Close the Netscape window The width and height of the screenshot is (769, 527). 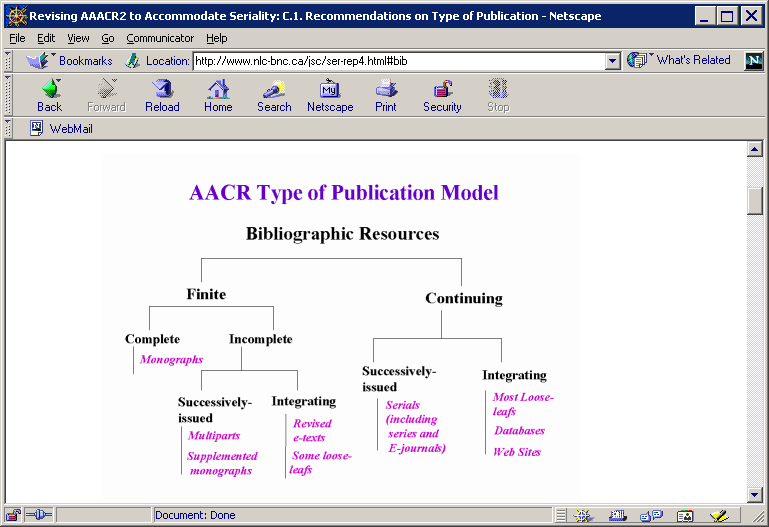click(x=751, y=16)
